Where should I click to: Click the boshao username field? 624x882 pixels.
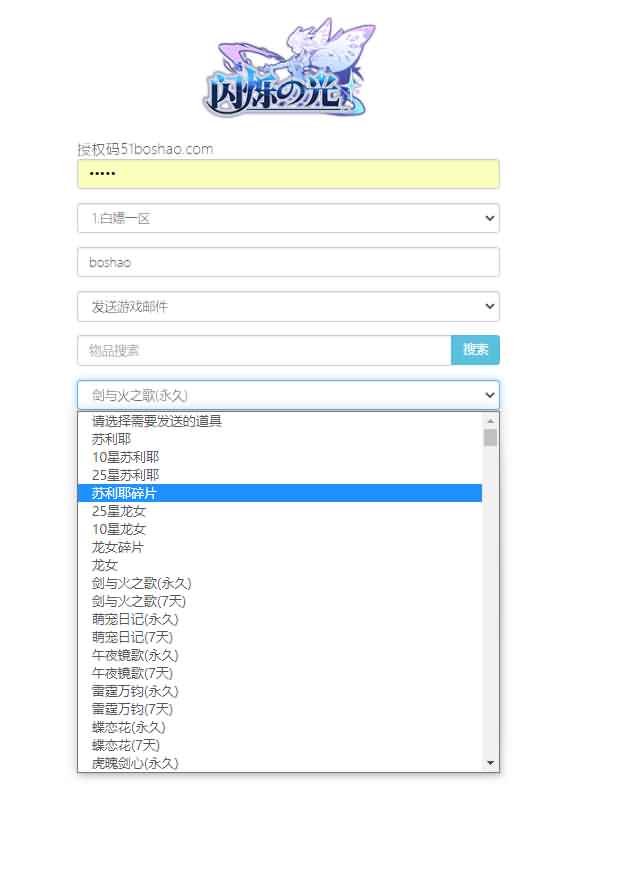pyautogui.click(x=288, y=262)
